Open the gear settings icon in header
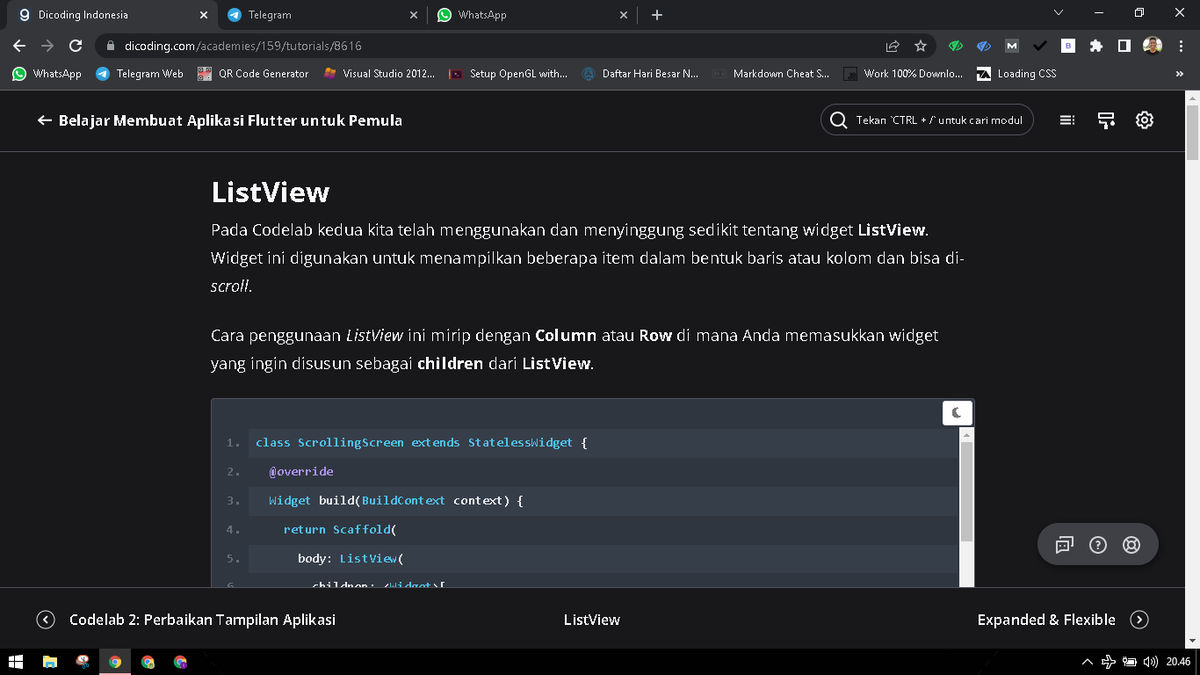This screenshot has width=1200, height=675. pyautogui.click(x=1145, y=120)
